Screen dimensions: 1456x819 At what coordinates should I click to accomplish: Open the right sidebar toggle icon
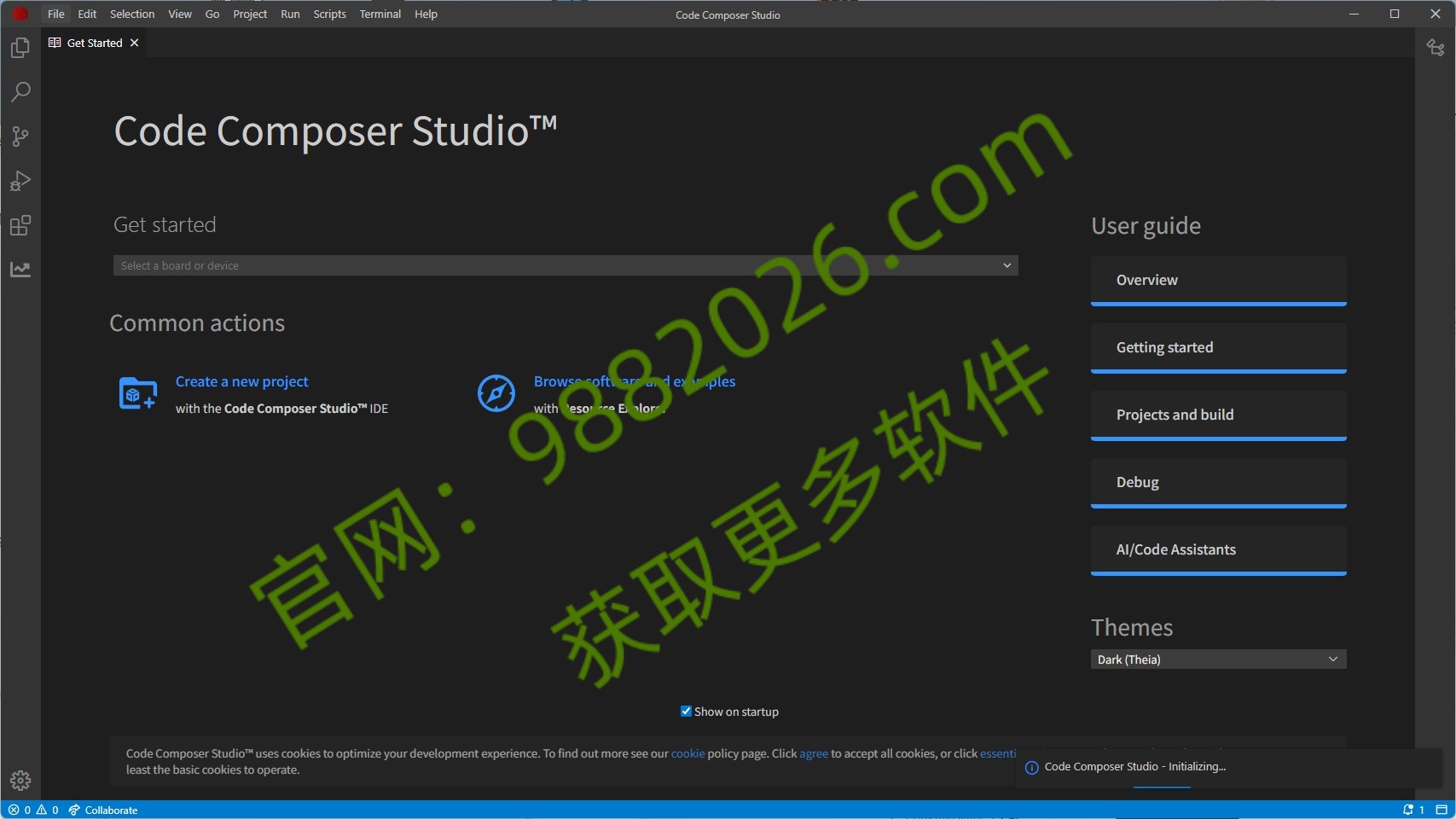[x=1436, y=48]
